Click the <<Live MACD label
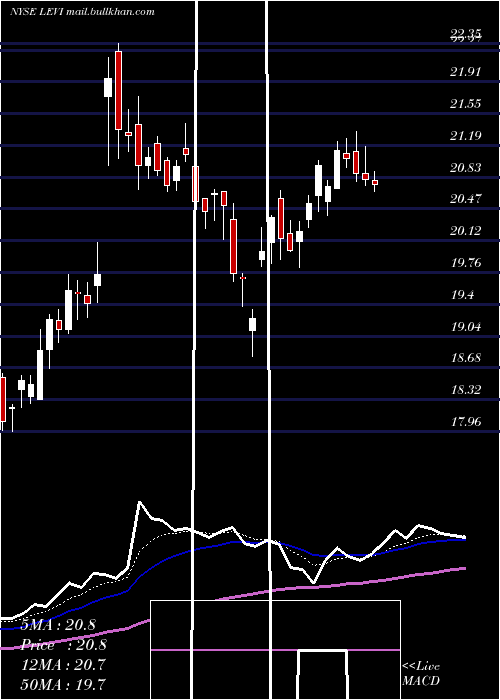The height and width of the screenshot is (700, 500). pyautogui.click(x=421, y=673)
